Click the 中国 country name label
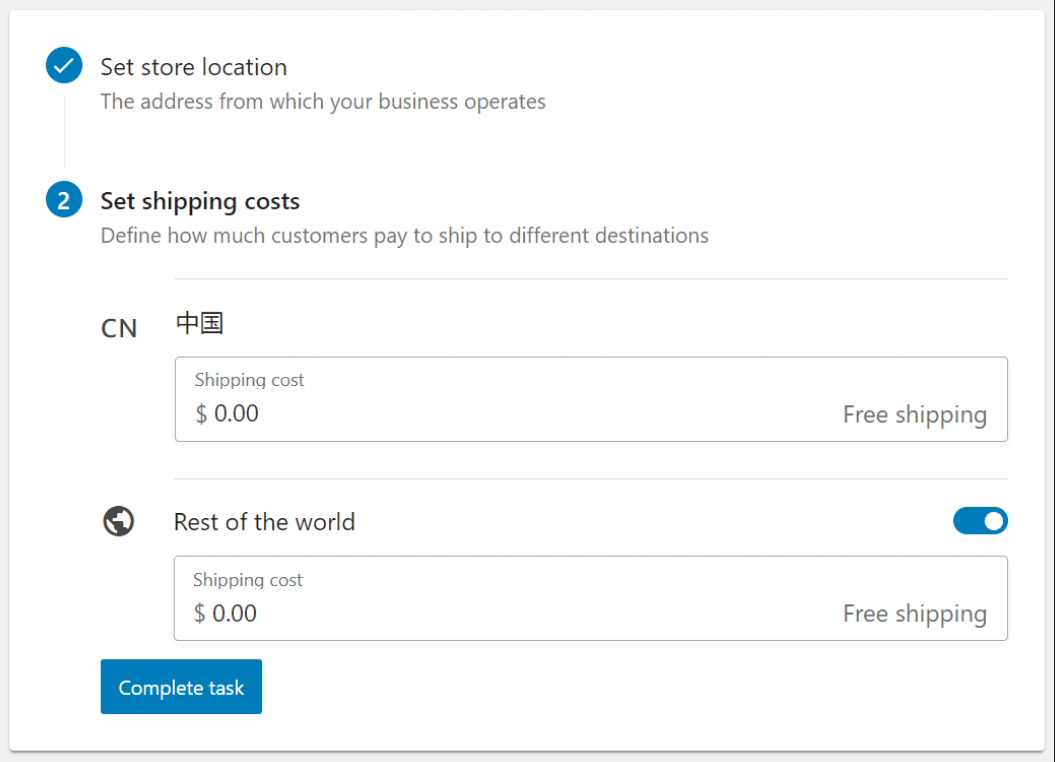1055x762 pixels. pos(199,324)
